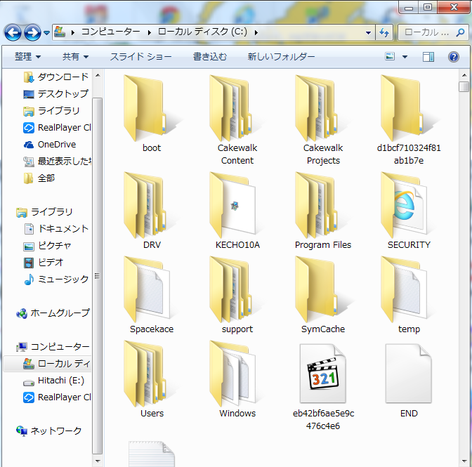The height and width of the screenshot is (467, 472).
Task: Open Hitachi (E:) drive
Action: (54, 380)
